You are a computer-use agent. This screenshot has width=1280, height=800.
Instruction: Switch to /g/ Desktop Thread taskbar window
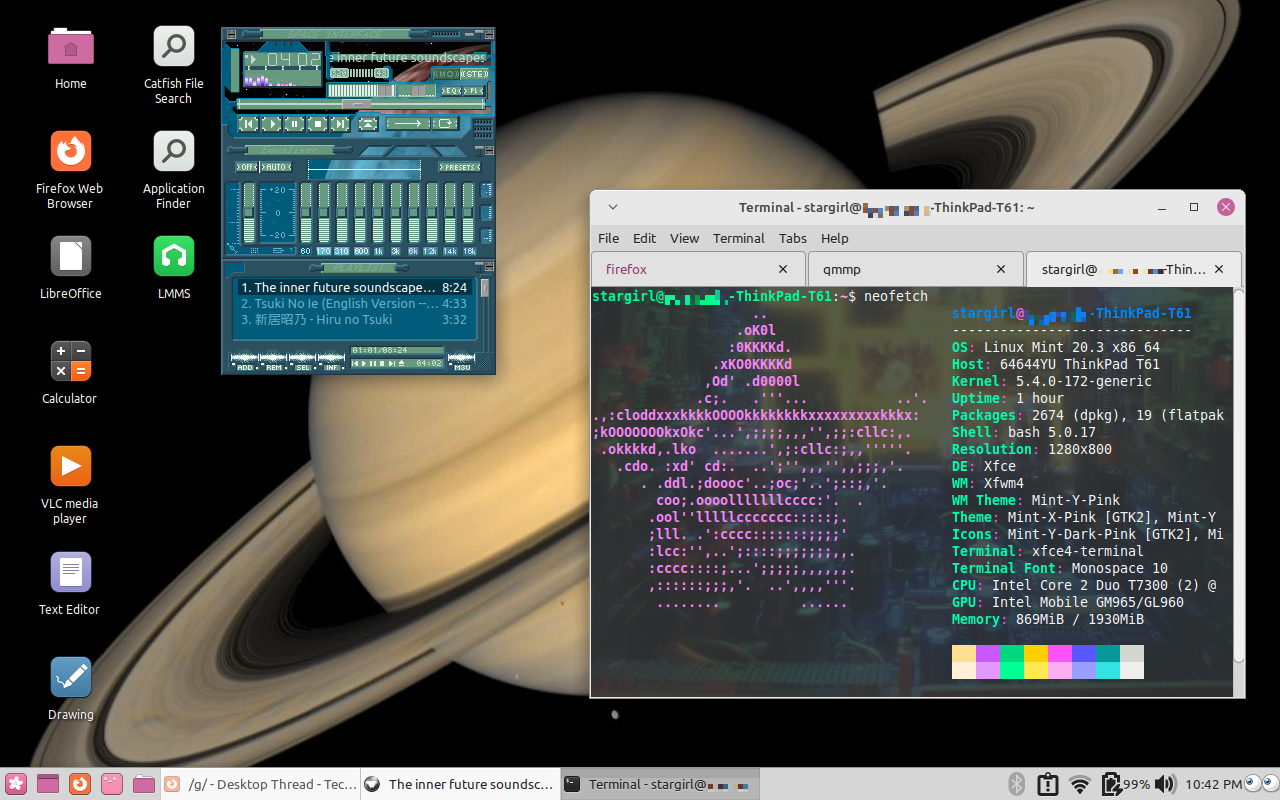[x=260, y=784]
